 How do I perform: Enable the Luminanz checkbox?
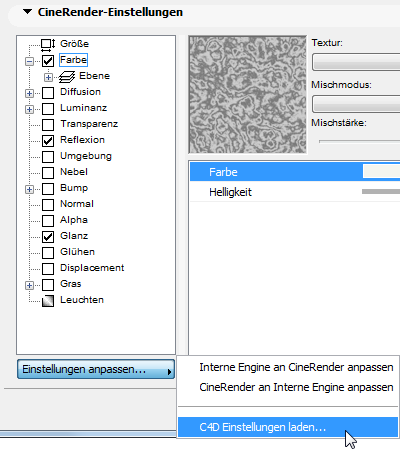point(48,109)
